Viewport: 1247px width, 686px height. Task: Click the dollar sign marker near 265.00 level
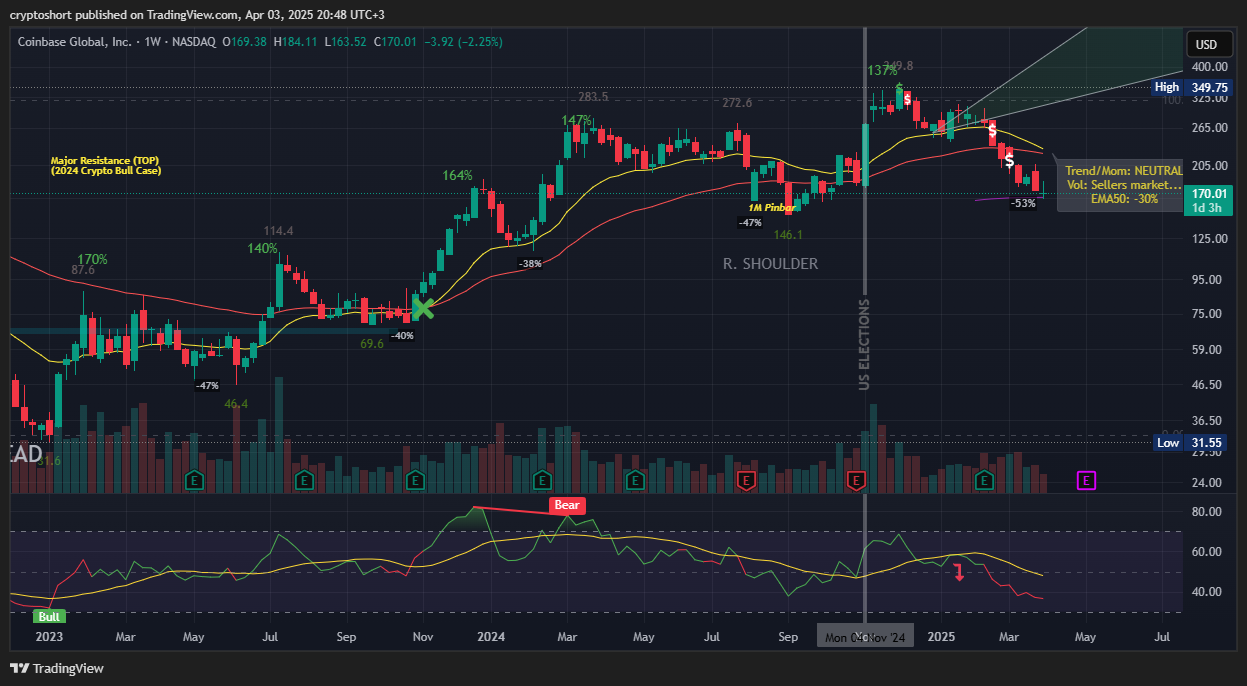pyautogui.click(x=992, y=130)
